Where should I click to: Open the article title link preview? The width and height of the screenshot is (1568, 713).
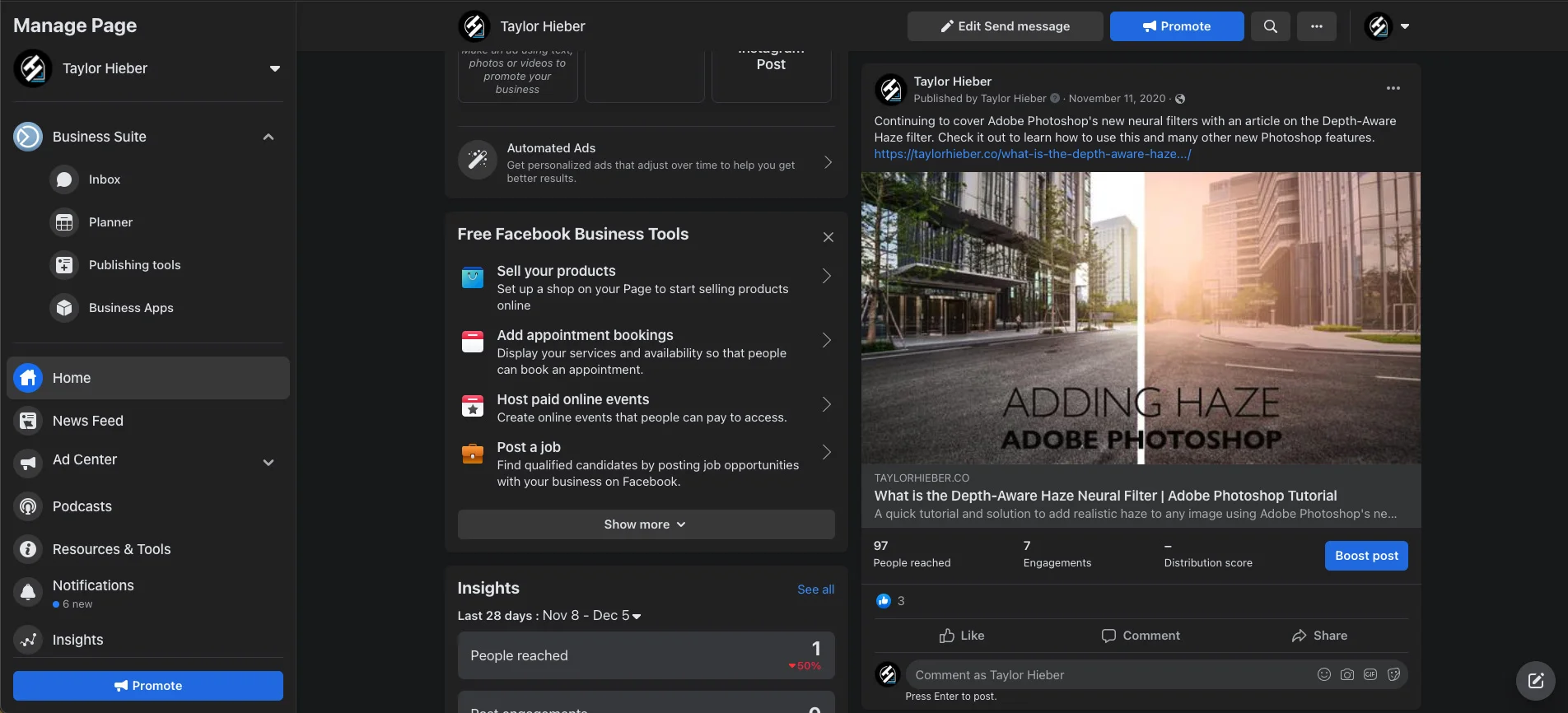[x=1105, y=496]
